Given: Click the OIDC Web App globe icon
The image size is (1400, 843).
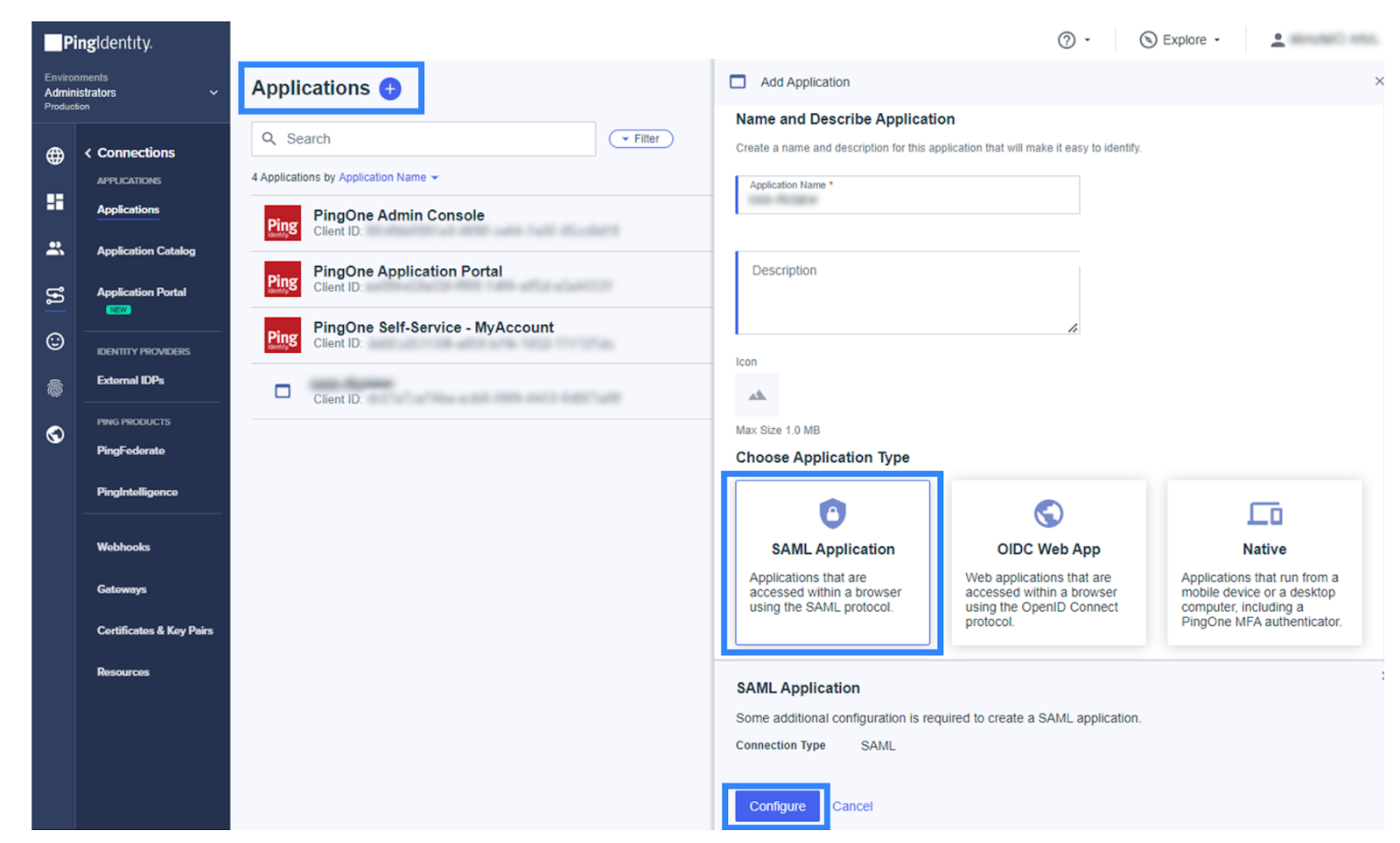Looking at the screenshot, I should [x=1048, y=513].
